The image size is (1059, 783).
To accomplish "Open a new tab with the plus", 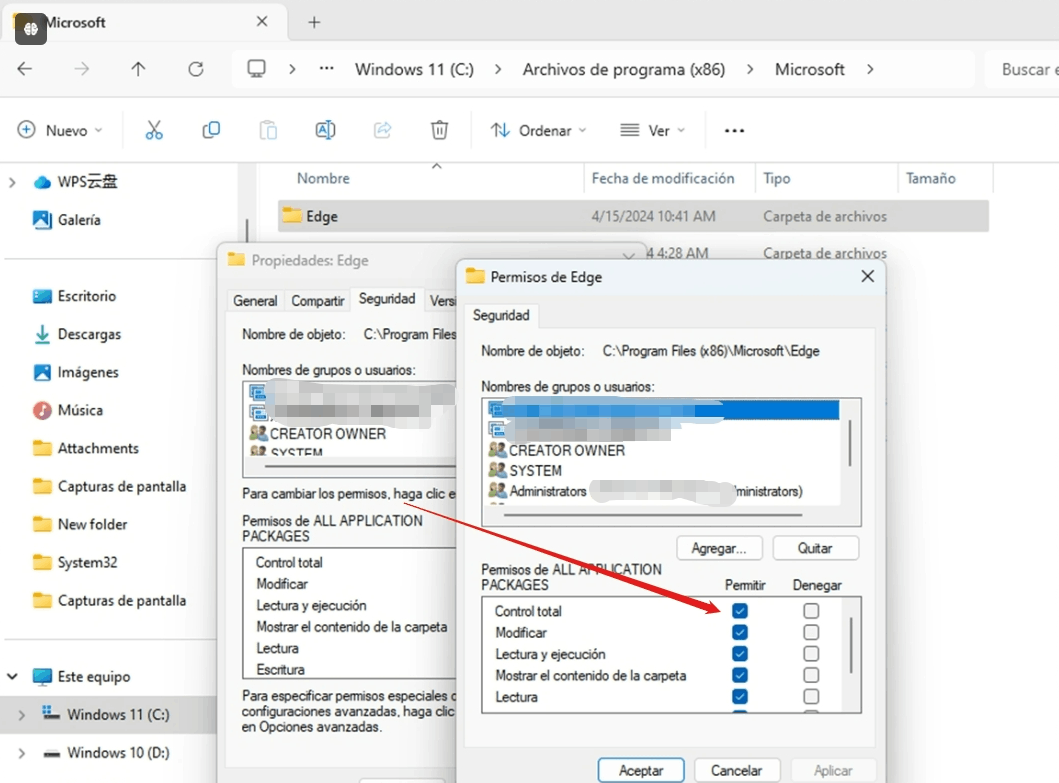I will [x=314, y=22].
